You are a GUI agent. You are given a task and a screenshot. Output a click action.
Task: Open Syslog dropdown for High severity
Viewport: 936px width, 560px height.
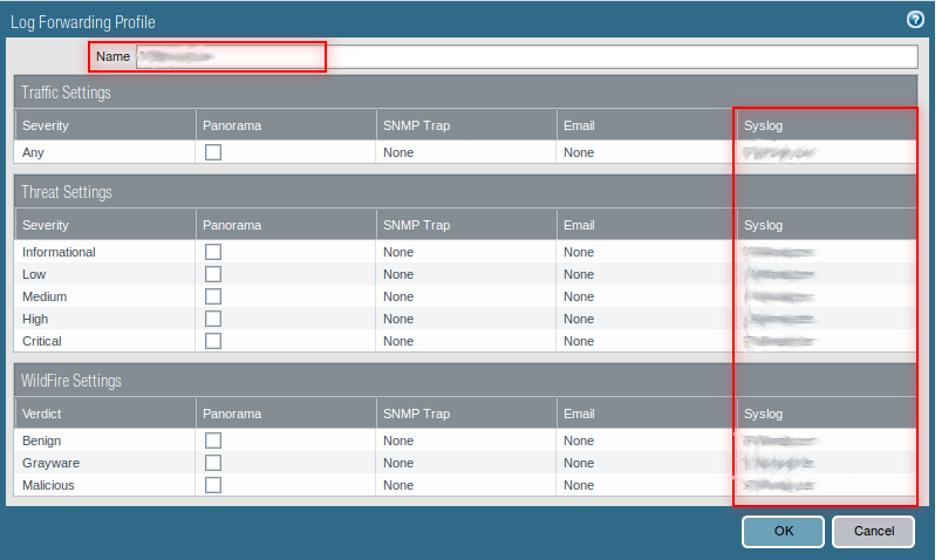pyautogui.click(x=827, y=319)
